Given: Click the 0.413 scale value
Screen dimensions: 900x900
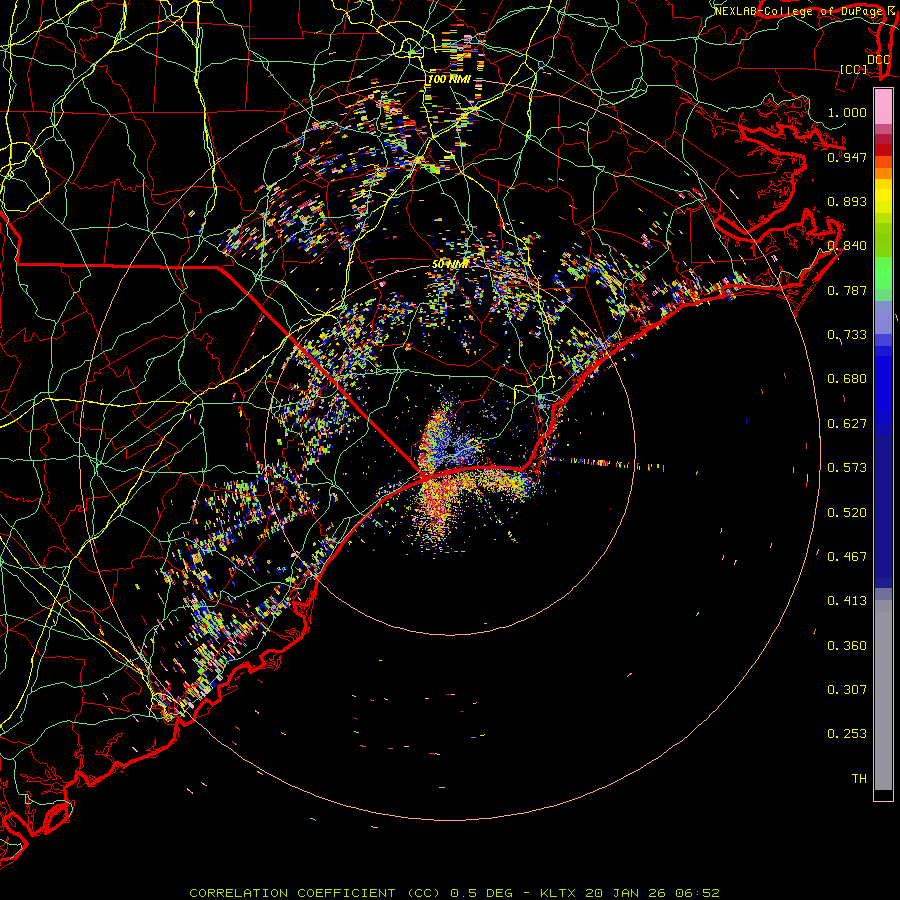Looking at the screenshot, I should [x=847, y=601].
